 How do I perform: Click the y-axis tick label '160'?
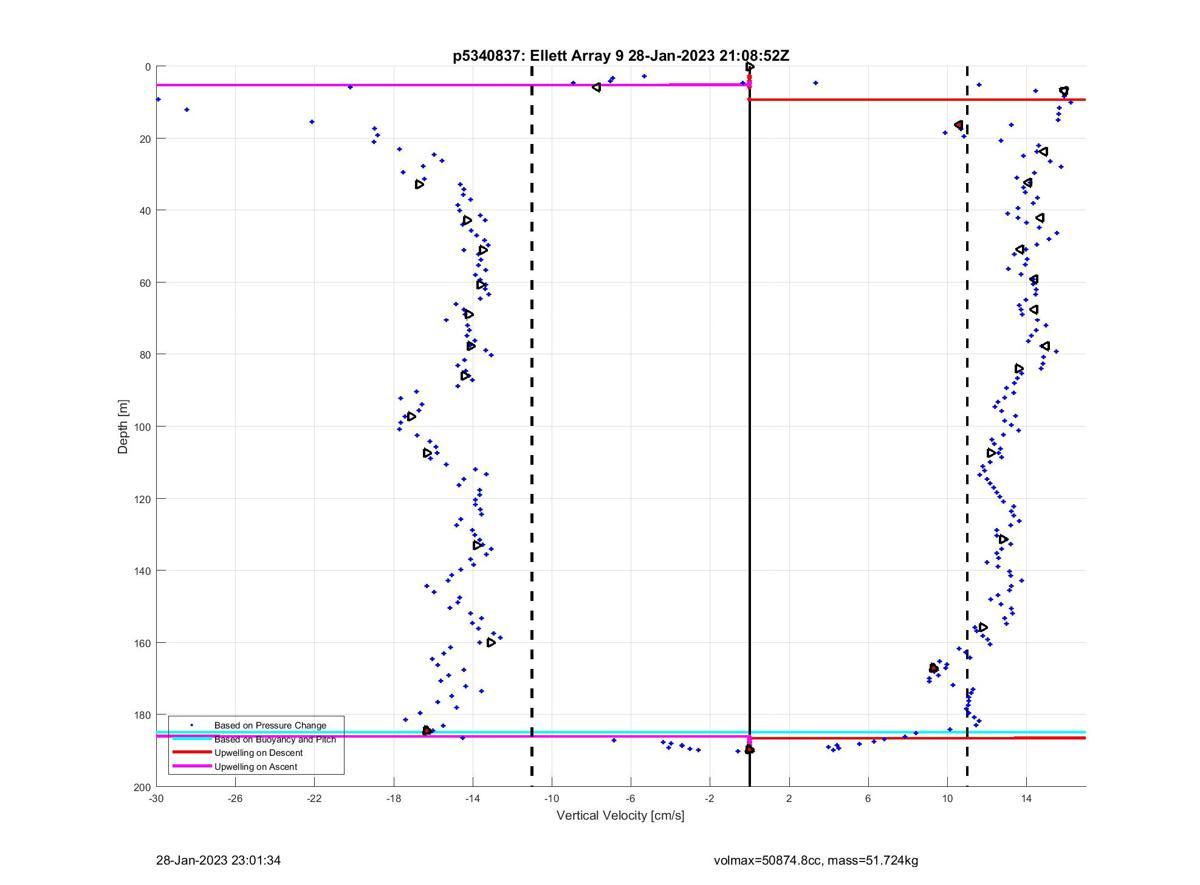[142, 643]
